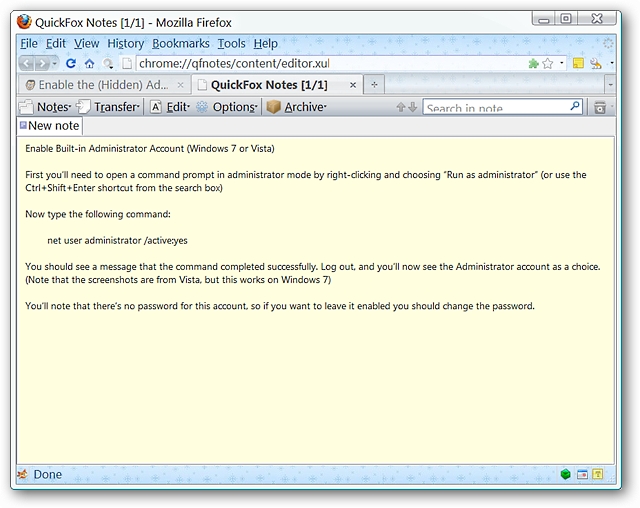Open the Help menu
This screenshot has height=508, width=640.
[x=266, y=43]
